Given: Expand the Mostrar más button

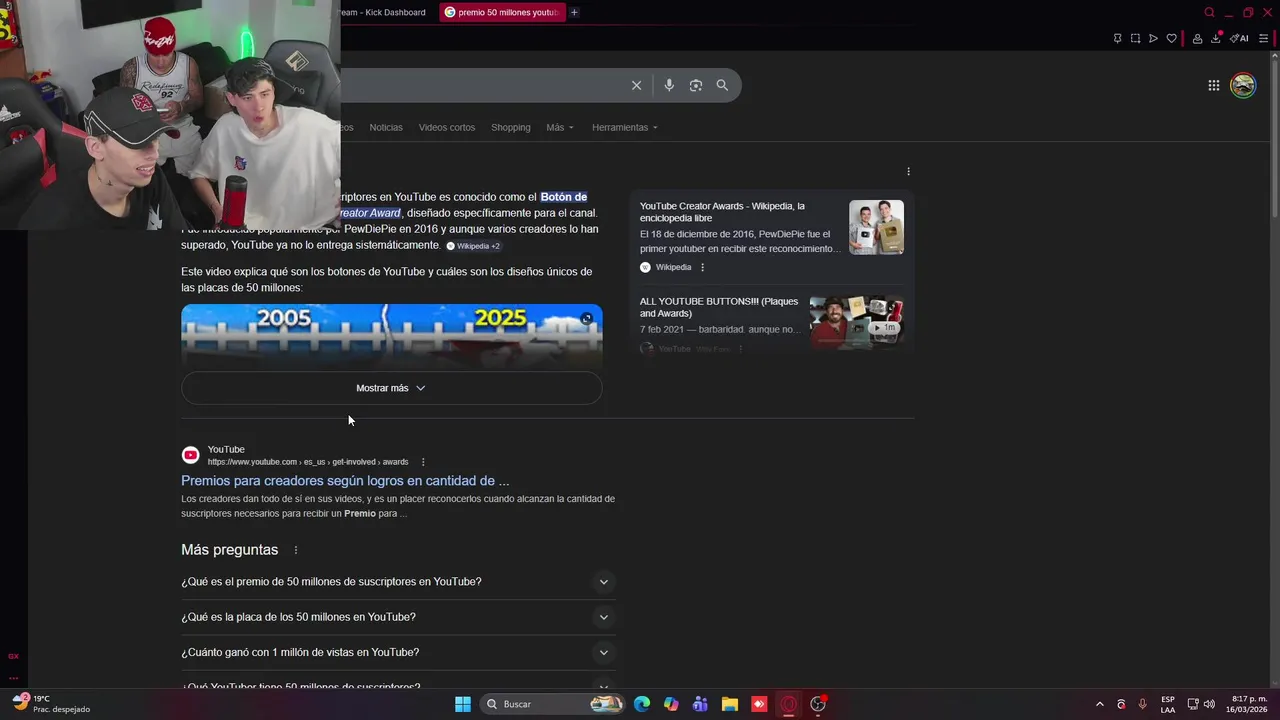Looking at the screenshot, I should pos(391,388).
